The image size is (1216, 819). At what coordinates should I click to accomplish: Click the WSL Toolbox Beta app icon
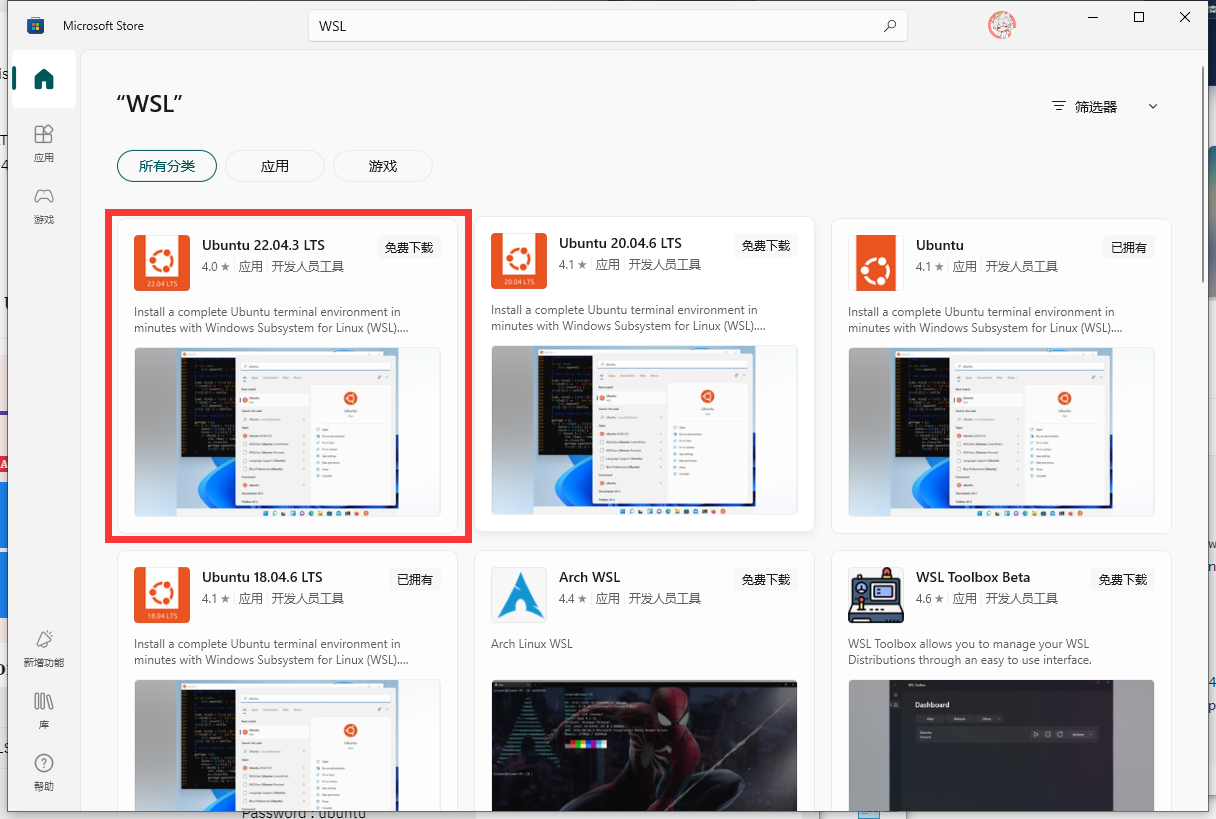coord(876,595)
